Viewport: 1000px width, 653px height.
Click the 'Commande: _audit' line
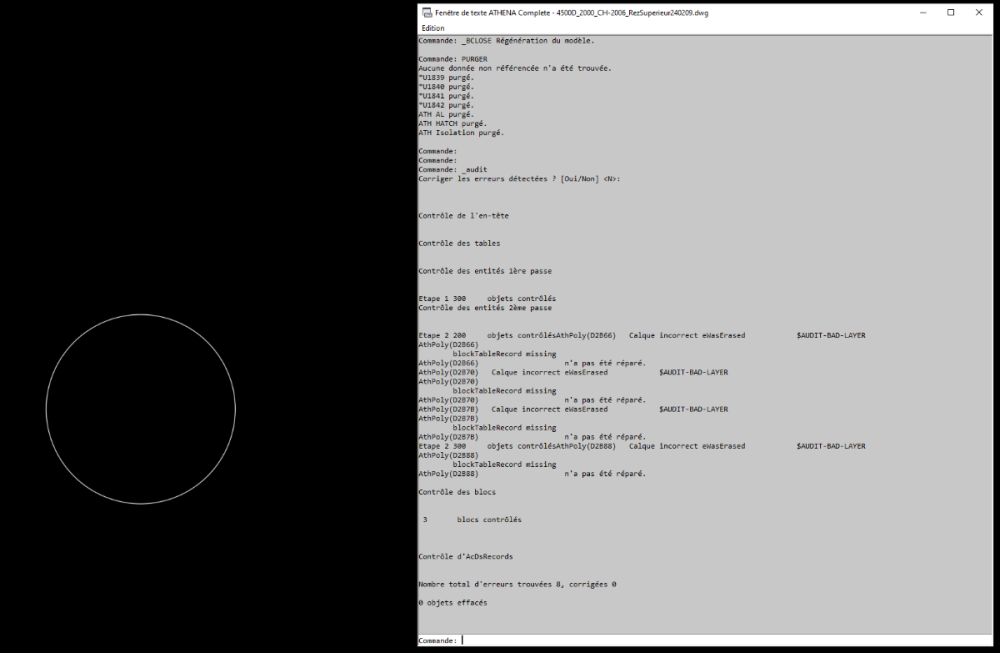click(453, 170)
